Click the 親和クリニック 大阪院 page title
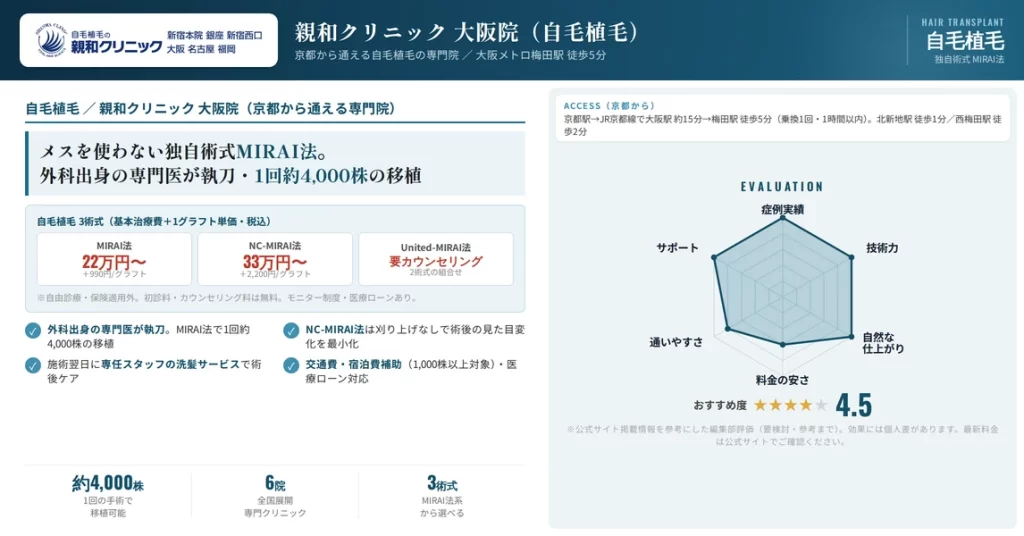Screen dimensions: 1024x536 (x=466, y=32)
